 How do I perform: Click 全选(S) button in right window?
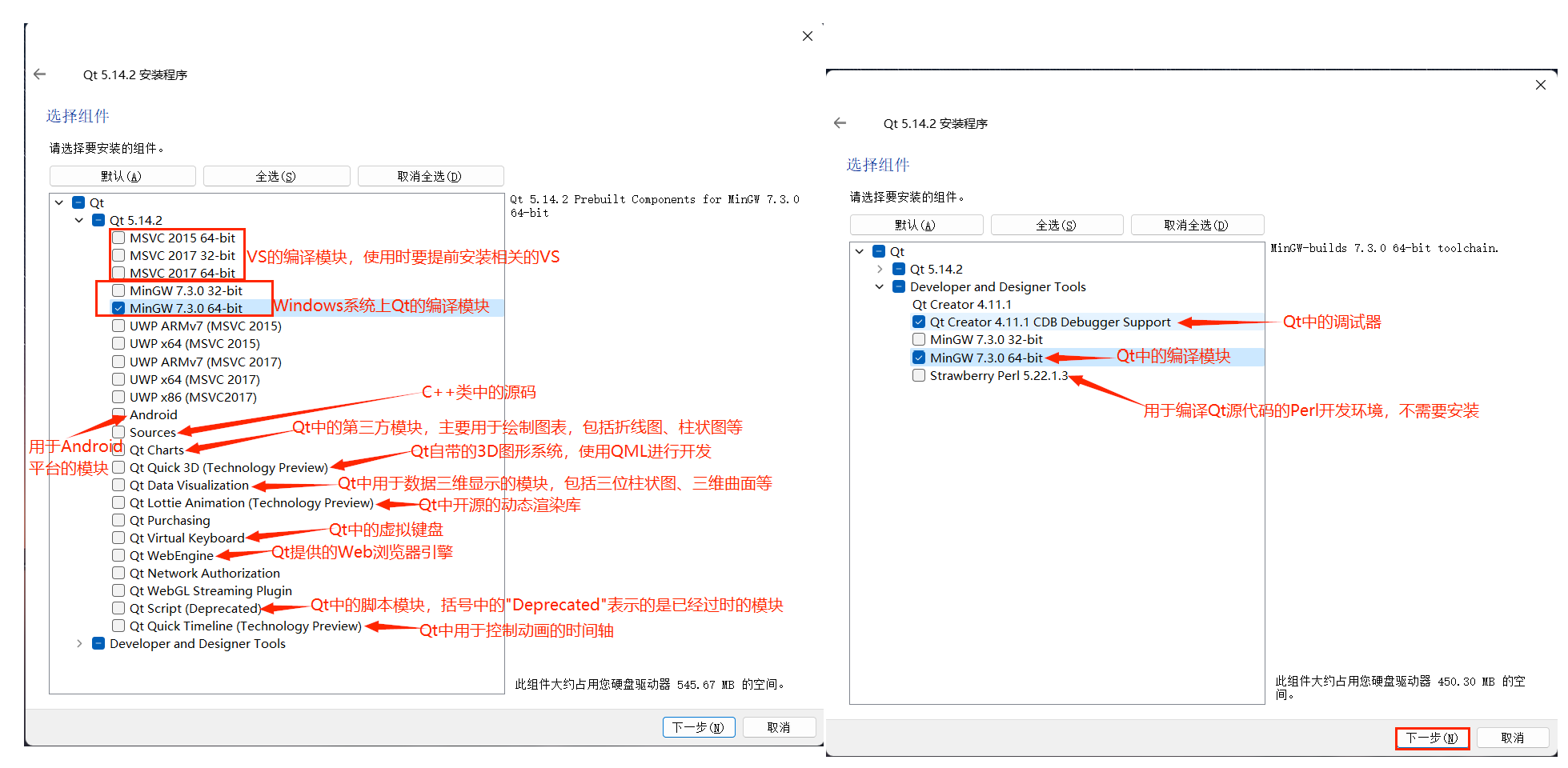[1057, 225]
